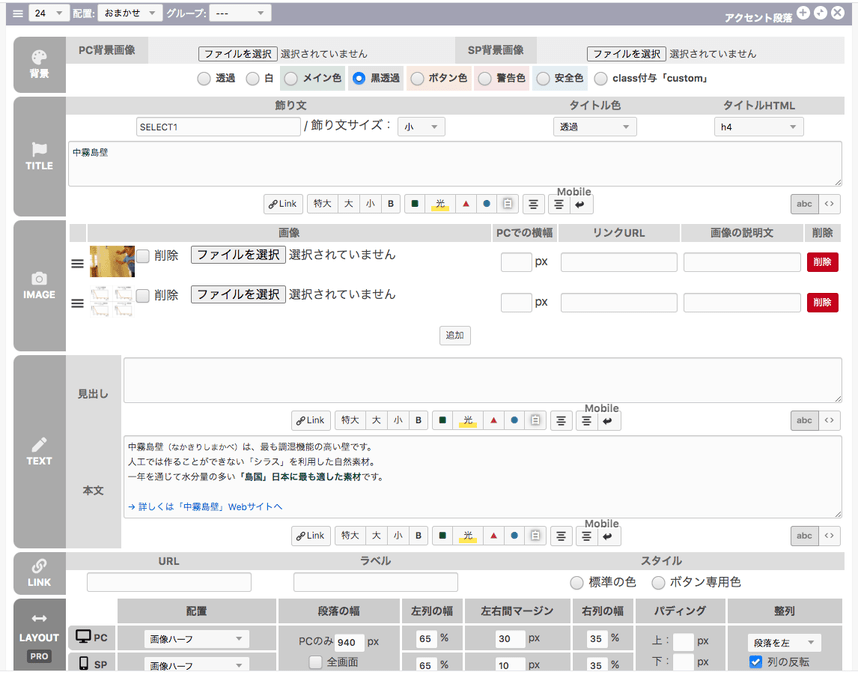858x675 pixels.
Task: Click the TEXT section tab
Action: click(39, 450)
